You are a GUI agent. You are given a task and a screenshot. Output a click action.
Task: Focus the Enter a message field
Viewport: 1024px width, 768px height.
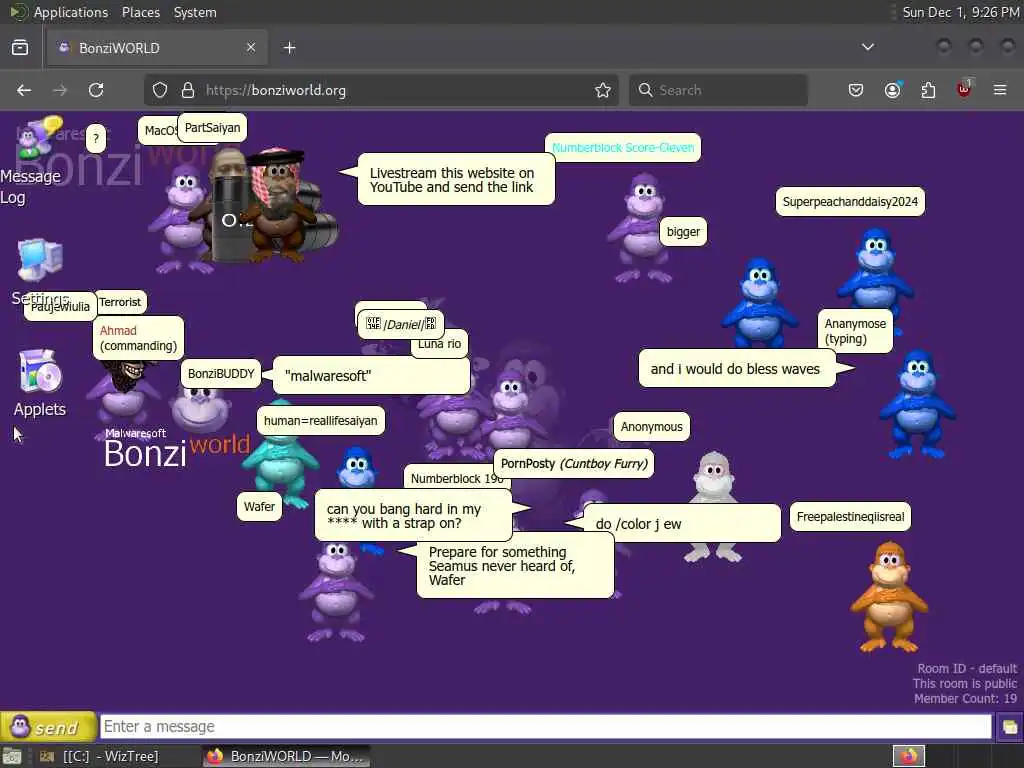coord(545,726)
